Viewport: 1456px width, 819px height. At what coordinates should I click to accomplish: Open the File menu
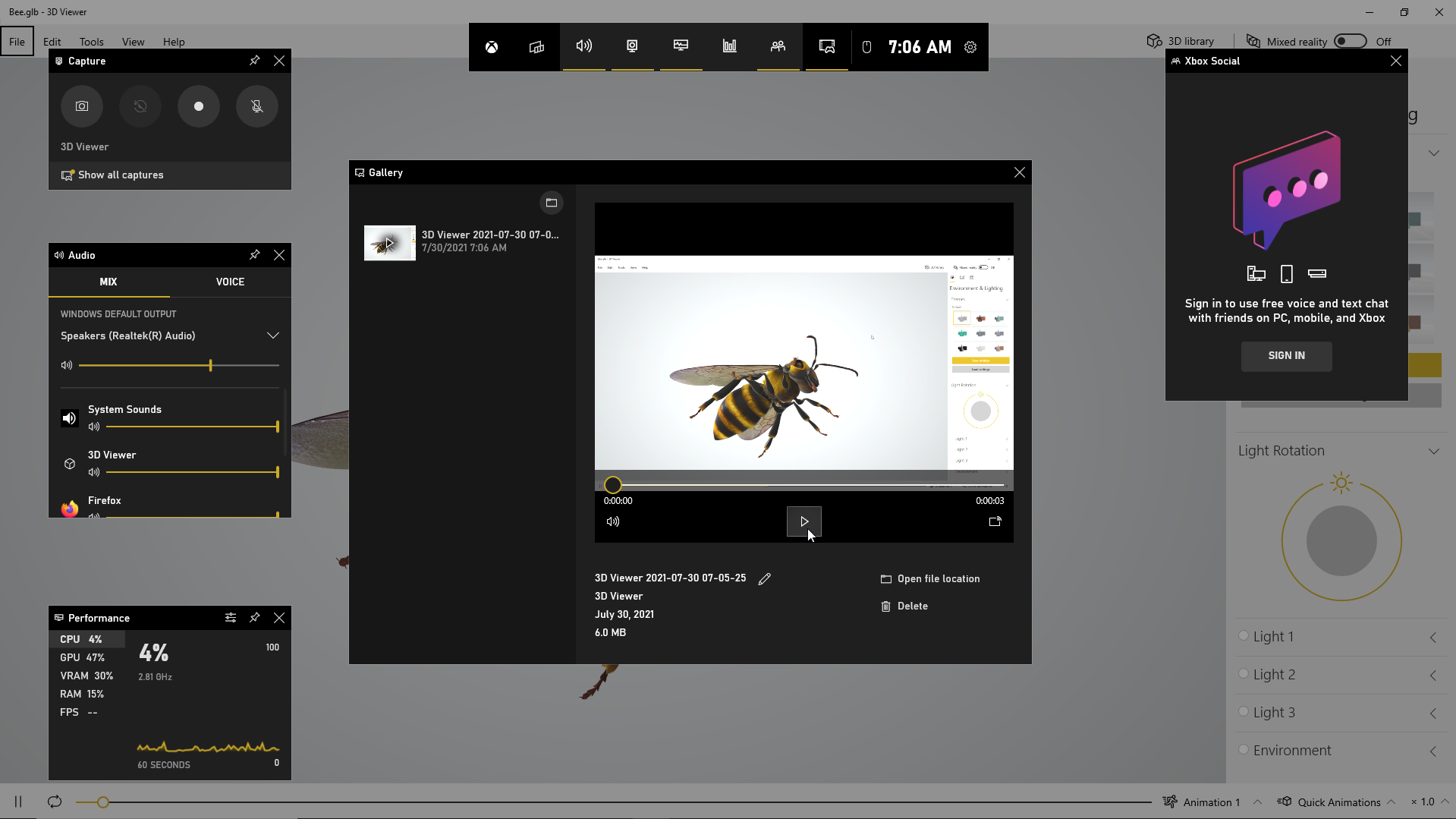pyautogui.click(x=17, y=42)
